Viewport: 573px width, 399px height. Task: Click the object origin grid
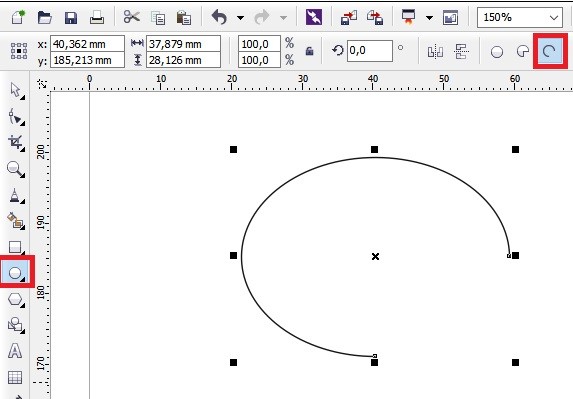(19, 51)
